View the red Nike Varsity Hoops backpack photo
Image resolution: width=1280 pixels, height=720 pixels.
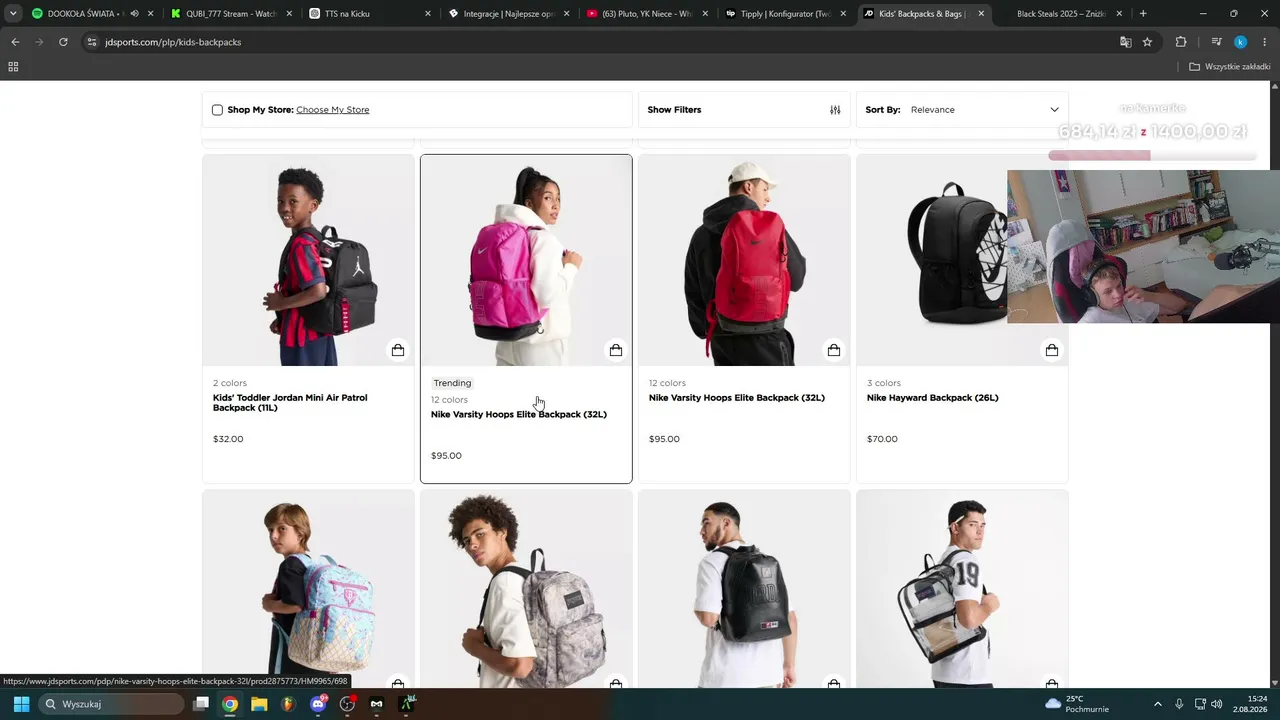click(x=744, y=260)
